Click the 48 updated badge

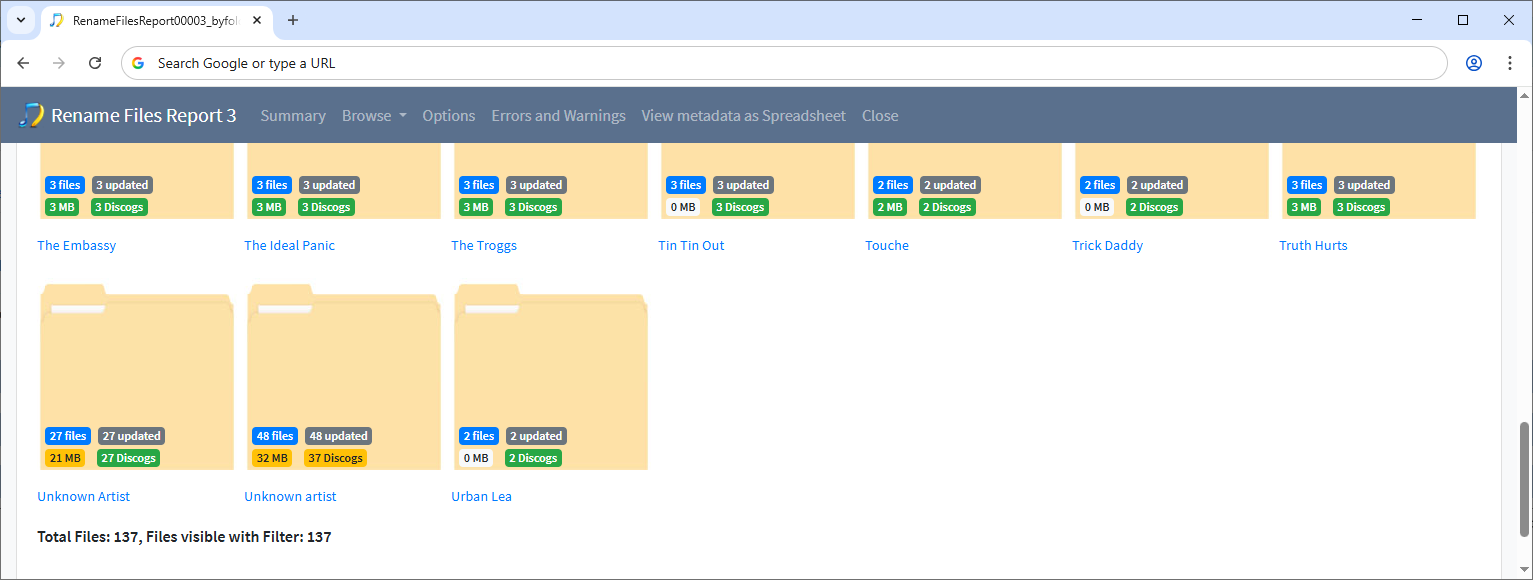pyautogui.click(x=338, y=436)
